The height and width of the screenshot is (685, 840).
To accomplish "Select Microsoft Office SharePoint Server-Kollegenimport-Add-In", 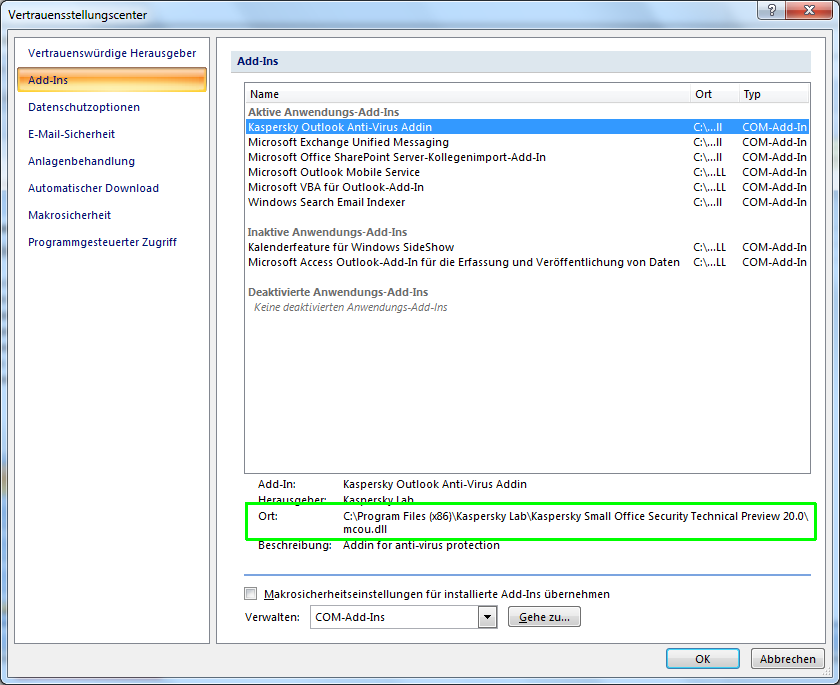I will click(x=527, y=157).
